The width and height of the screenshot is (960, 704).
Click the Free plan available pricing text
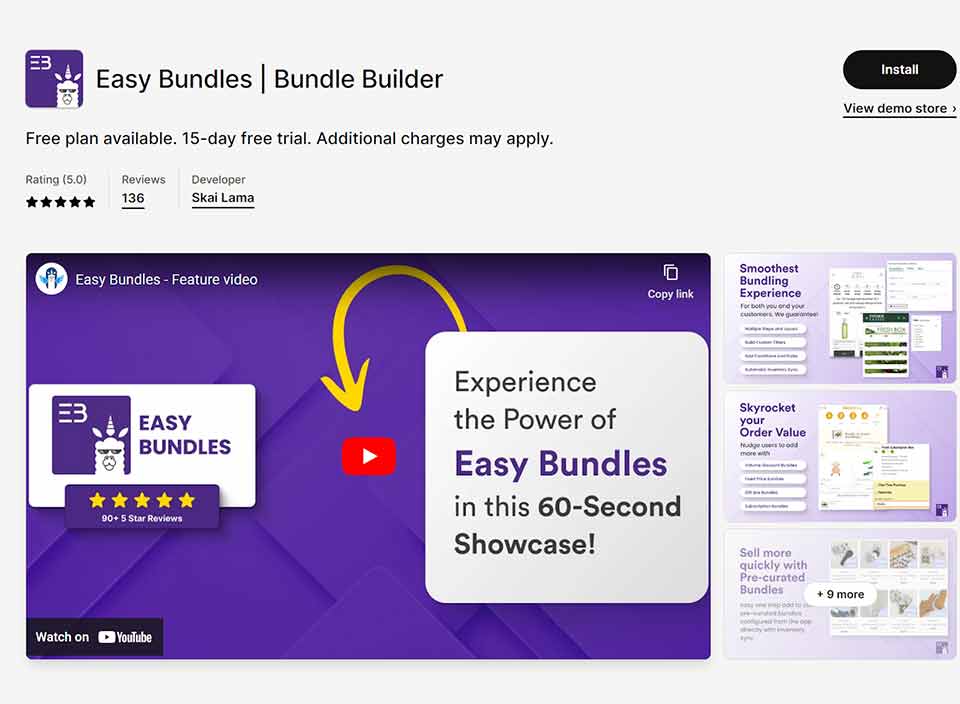tap(289, 138)
